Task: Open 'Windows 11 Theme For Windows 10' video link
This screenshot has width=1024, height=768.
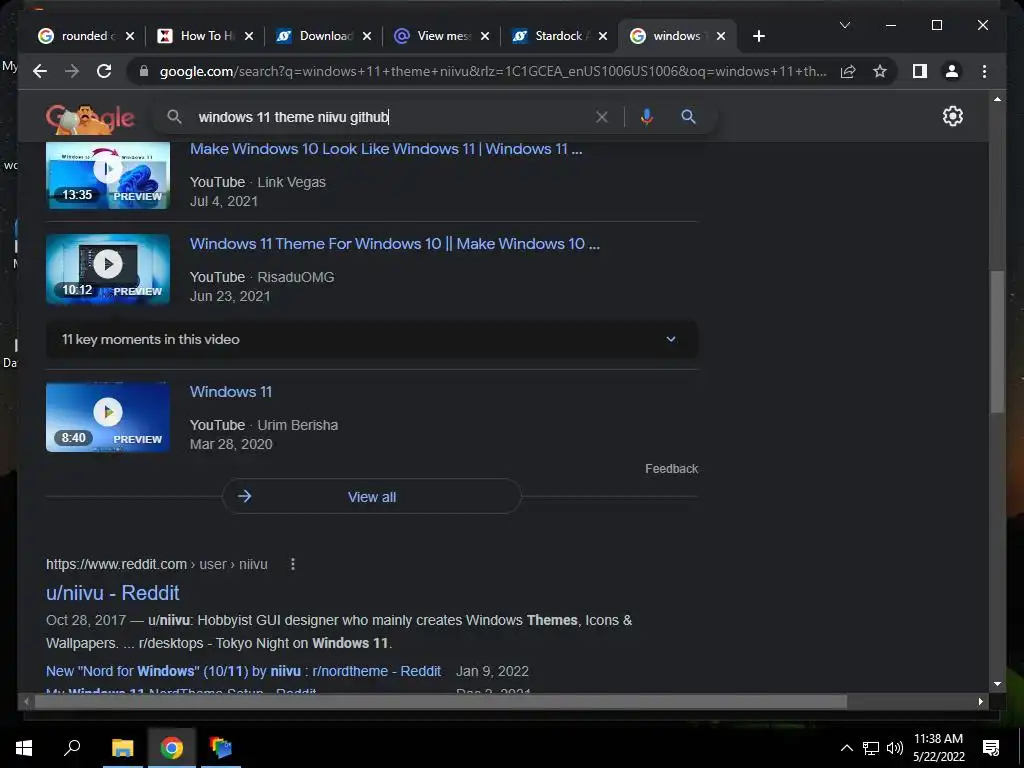Action: (394, 244)
